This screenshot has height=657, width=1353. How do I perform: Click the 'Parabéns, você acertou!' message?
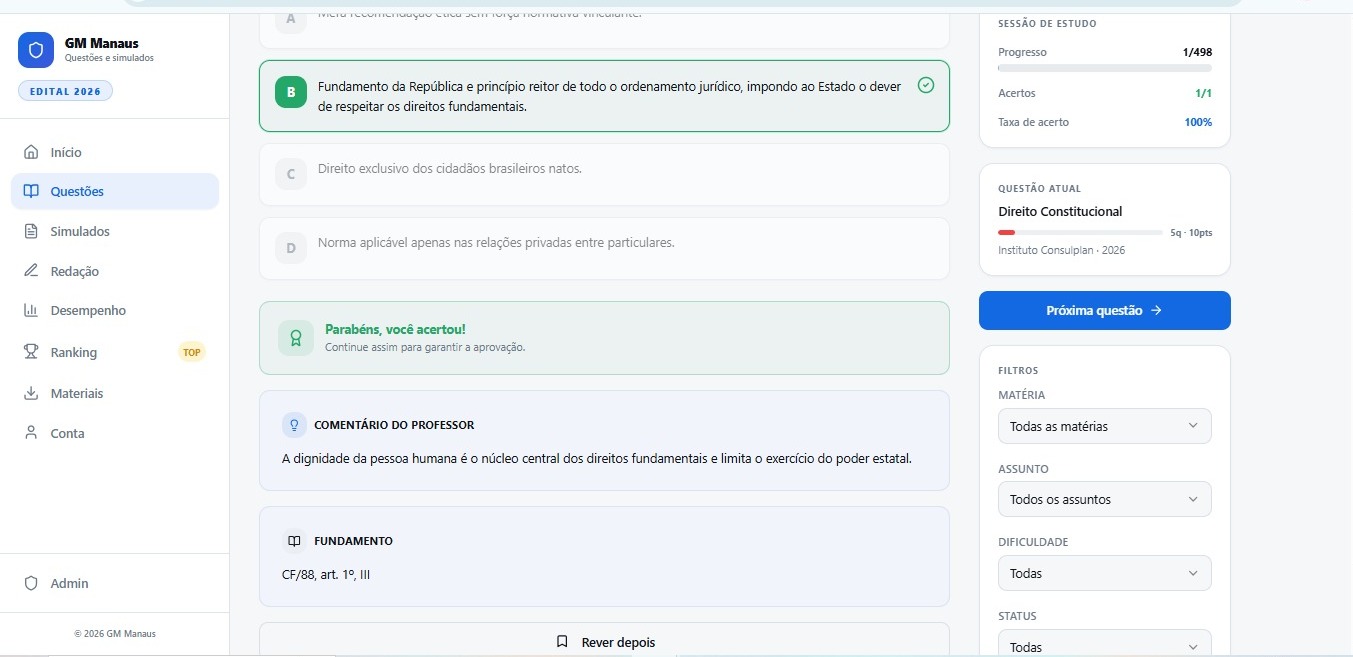pos(395,329)
